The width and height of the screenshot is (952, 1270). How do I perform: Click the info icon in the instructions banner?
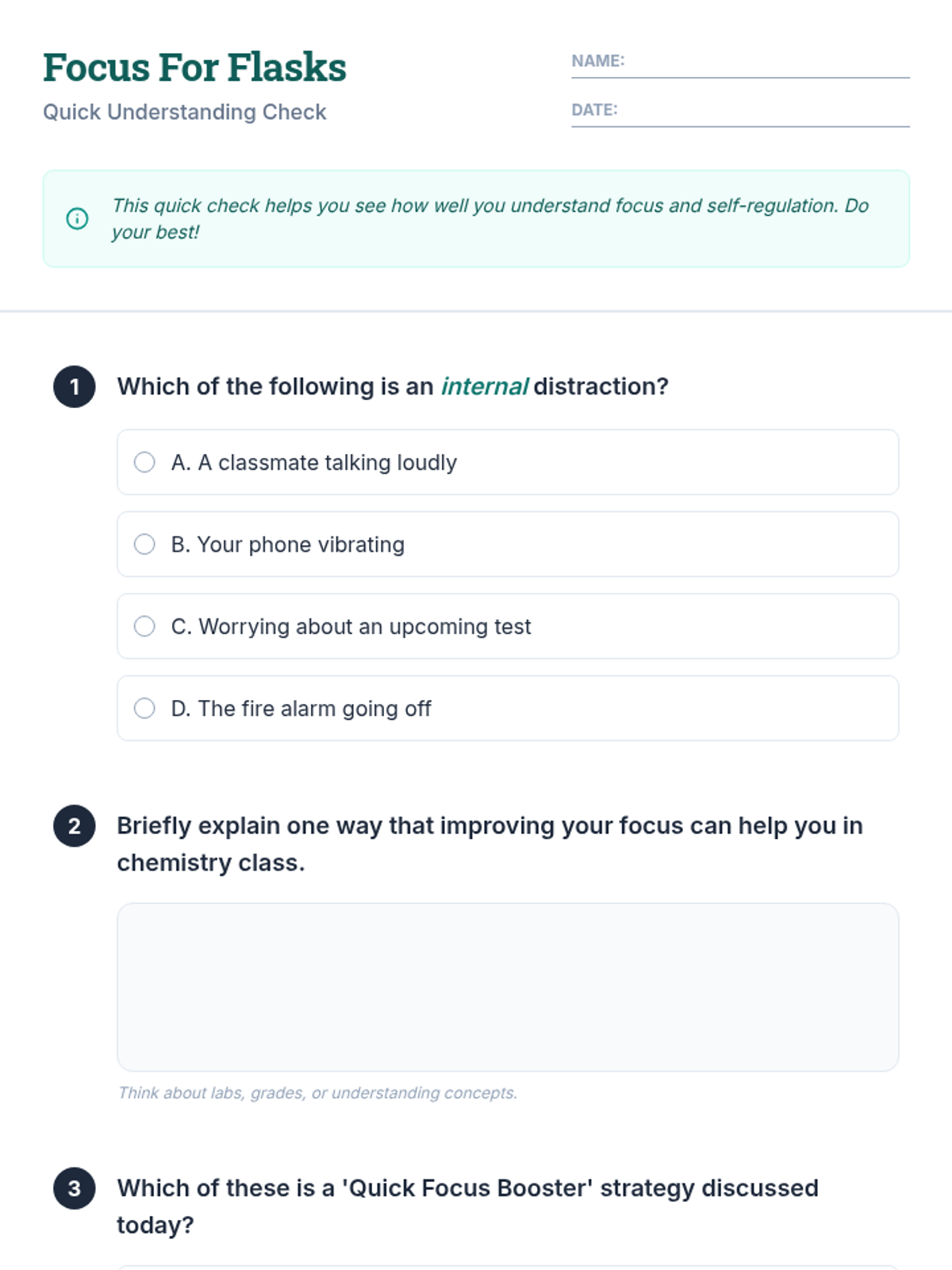pyautogui.click(x=77, y=218)
